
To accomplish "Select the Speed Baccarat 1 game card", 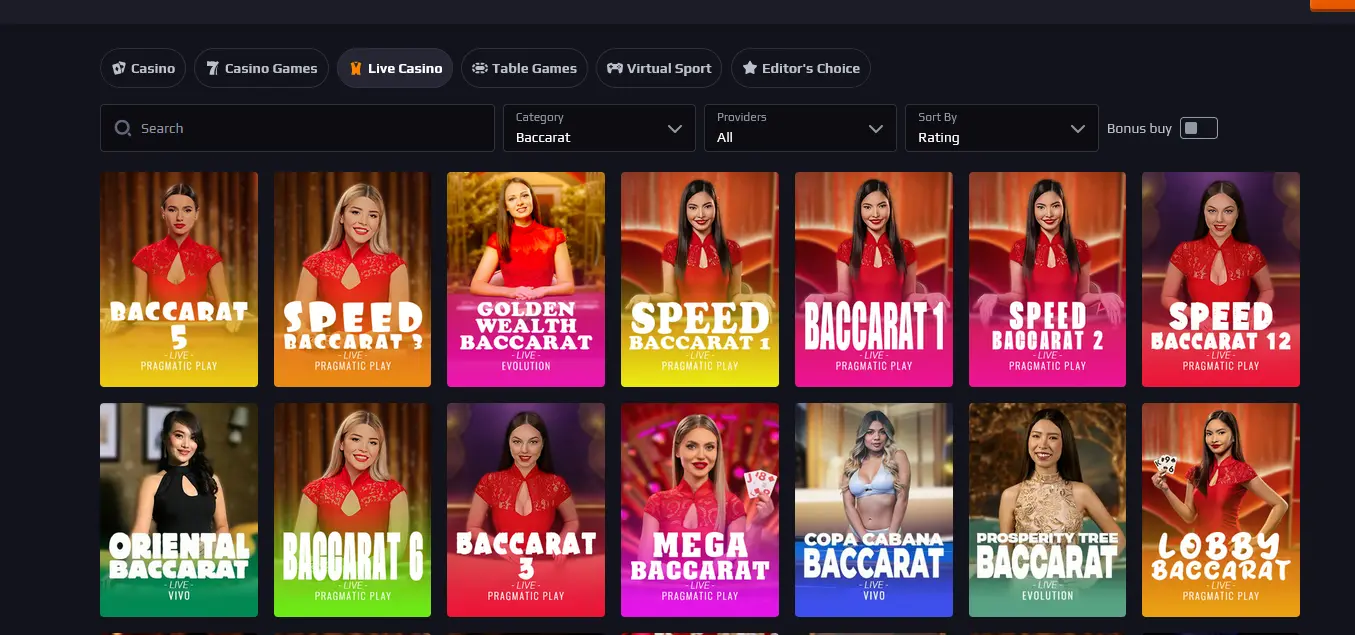I will [700, 279].
